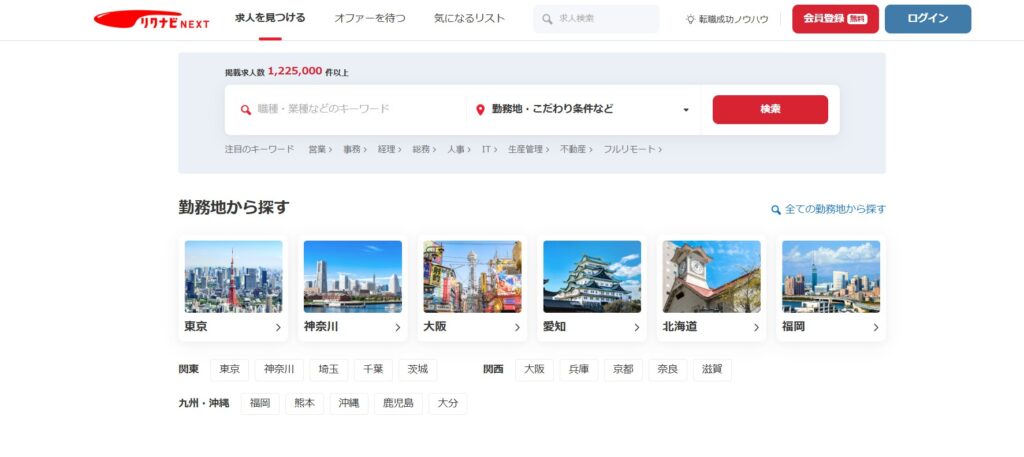Click the arrow on the 東京 card
The width and height of the screenshot is (1024, 457).
[x=278, y=328]
